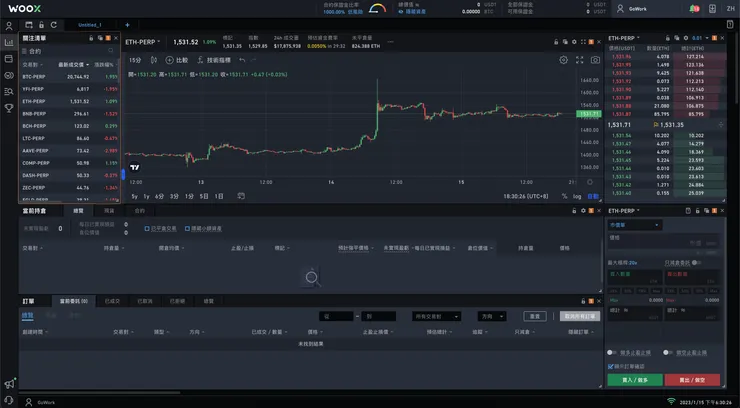Viewport: 740px width, 408px height.
Task: Open the trophy icon in left sidebar
Action: click(8, 108)
